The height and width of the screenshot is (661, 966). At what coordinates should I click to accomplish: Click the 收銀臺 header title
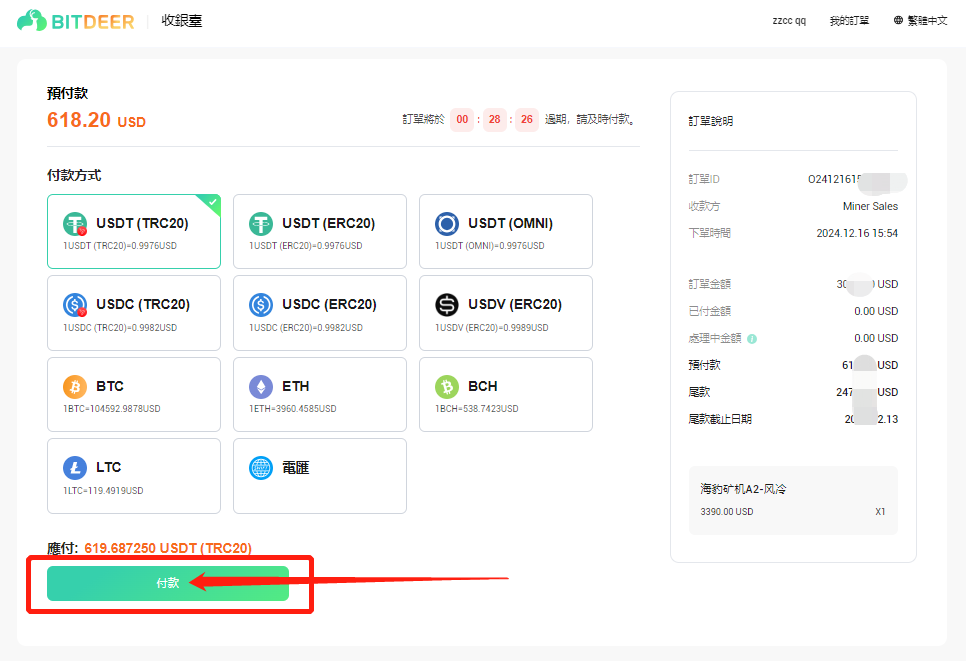182,20
